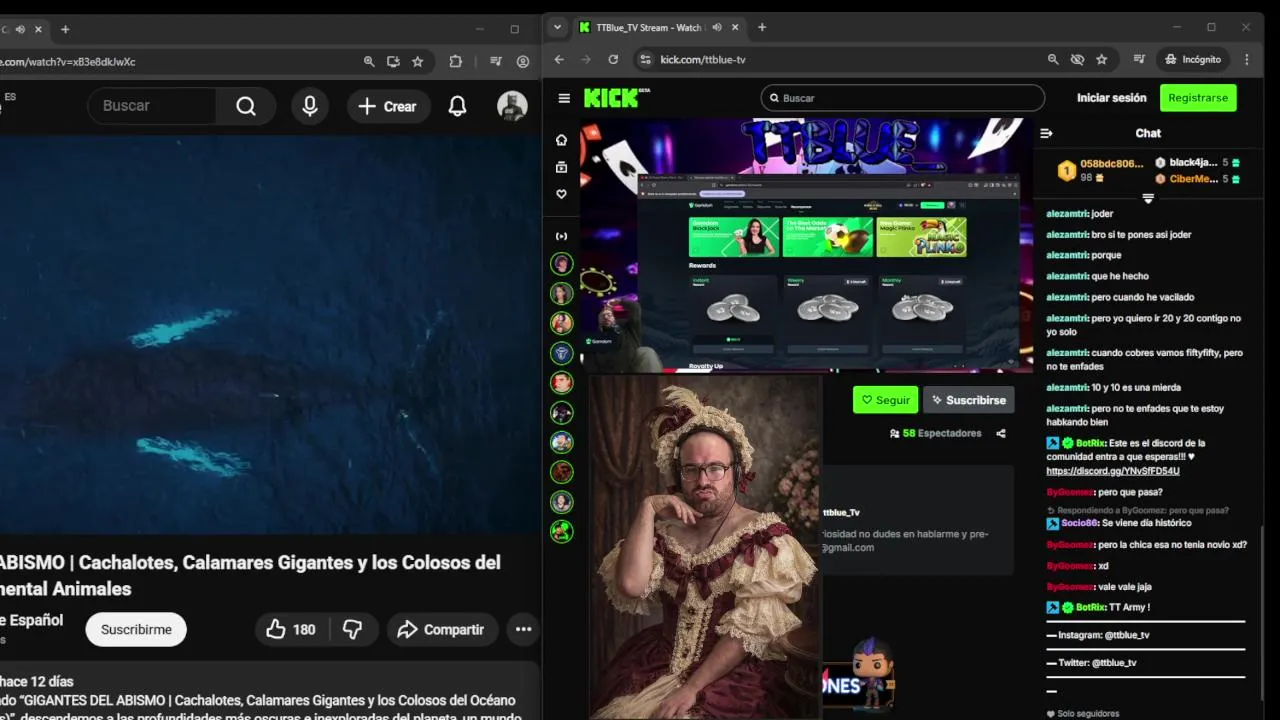Go back in Kick window
This screenshot has width=1280, height=720.
point(559,59)
